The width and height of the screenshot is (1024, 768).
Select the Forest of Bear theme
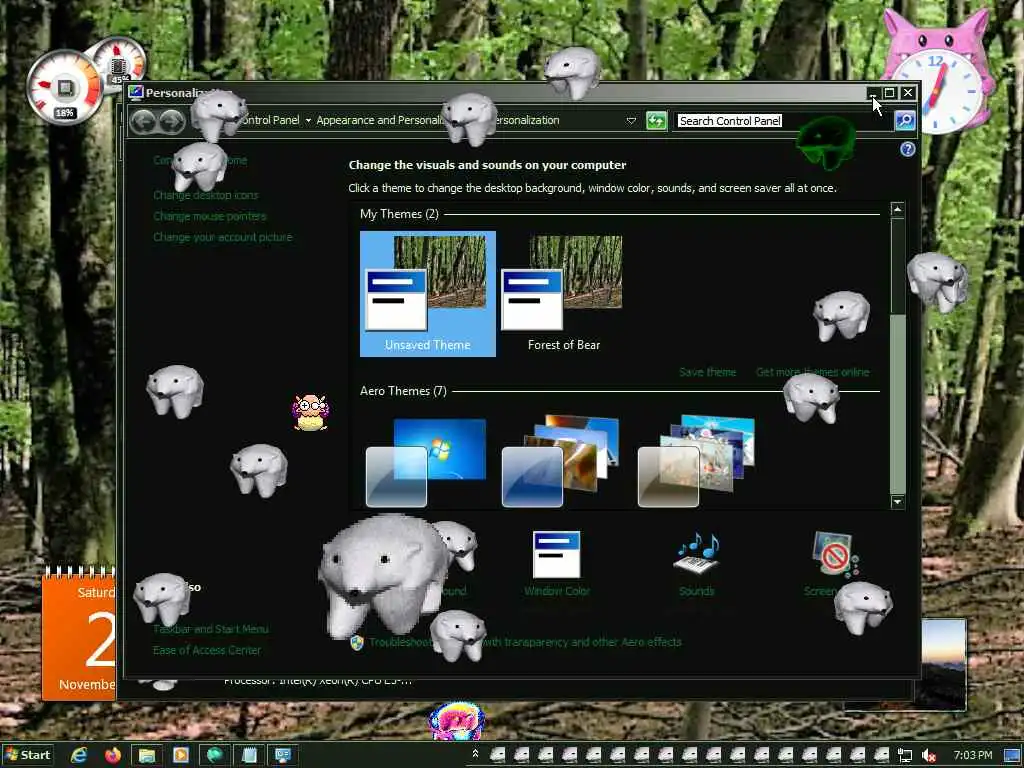564,294
